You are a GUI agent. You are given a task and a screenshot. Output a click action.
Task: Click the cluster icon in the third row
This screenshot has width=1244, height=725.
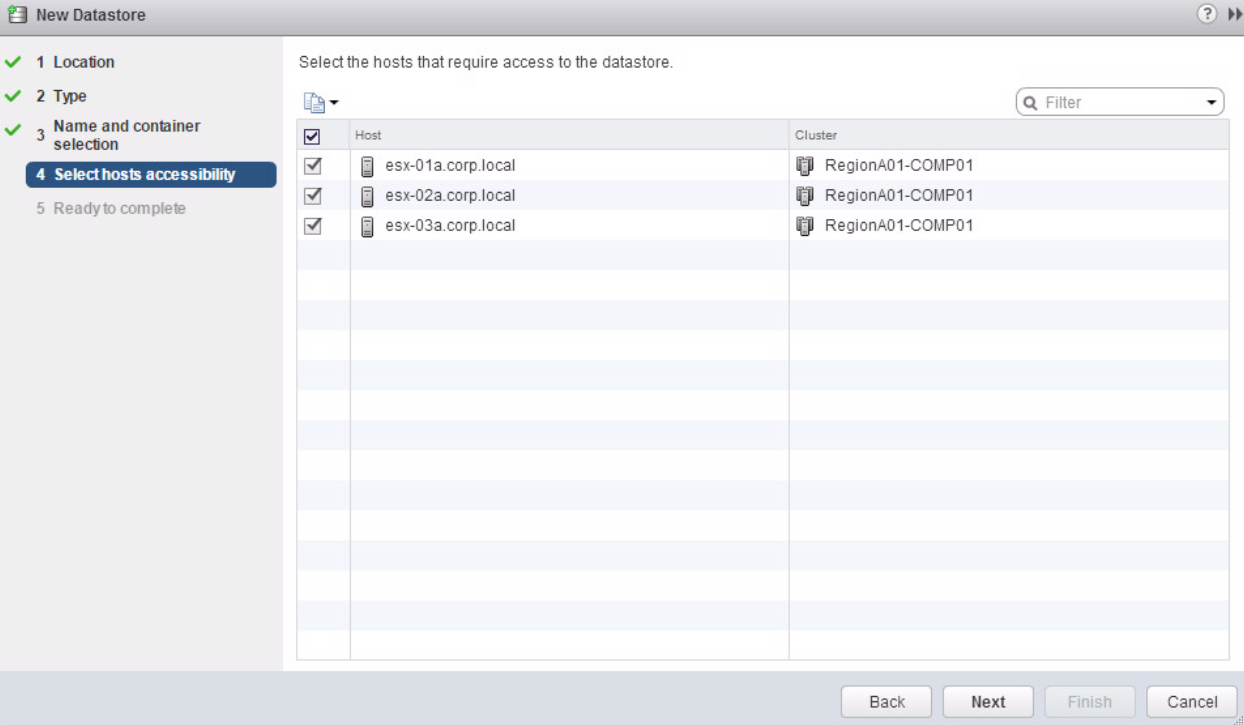point(804,225)
